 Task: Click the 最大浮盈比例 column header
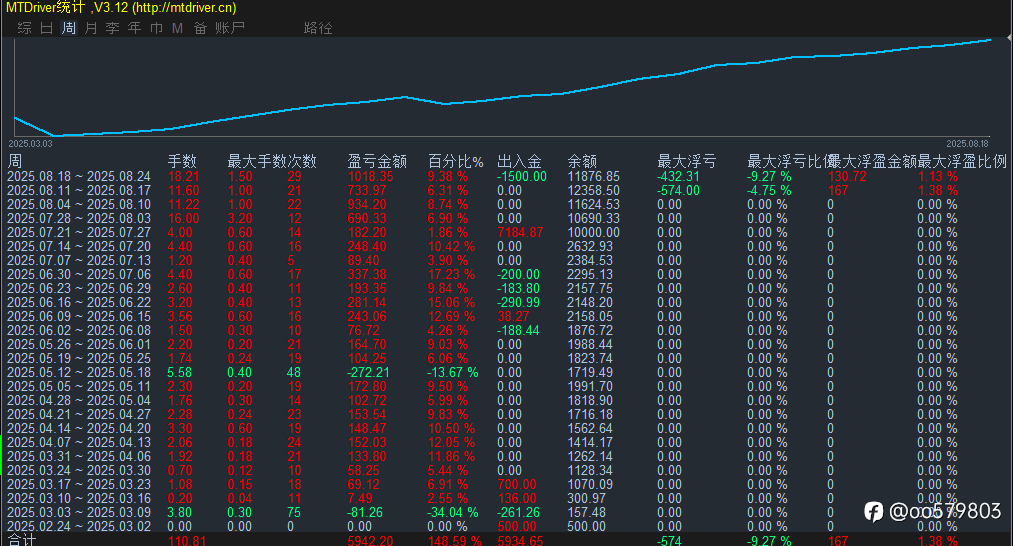962,161
